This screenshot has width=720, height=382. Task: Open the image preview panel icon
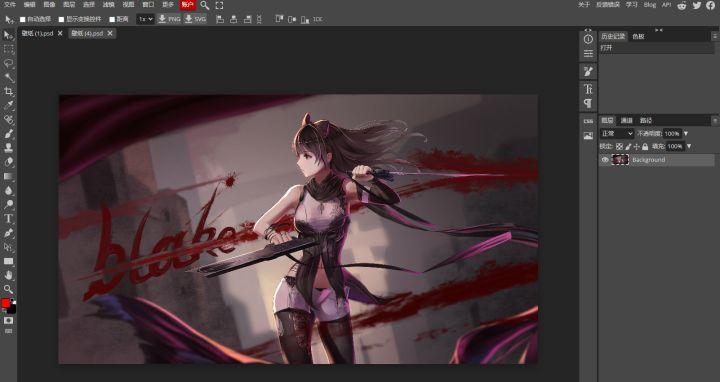pos(588,136)
